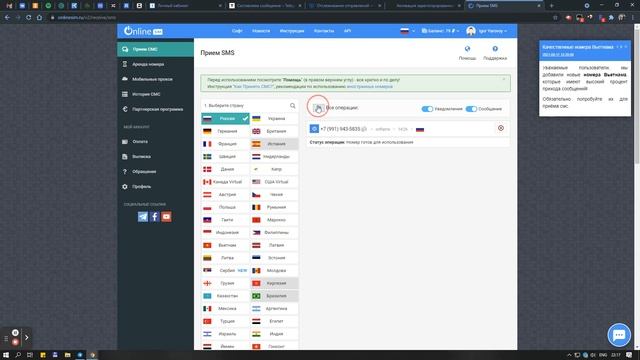The width and height of the screenshot is (640, 360).
Task: Select Украина in the country list
Action: (x=274, y=119)
